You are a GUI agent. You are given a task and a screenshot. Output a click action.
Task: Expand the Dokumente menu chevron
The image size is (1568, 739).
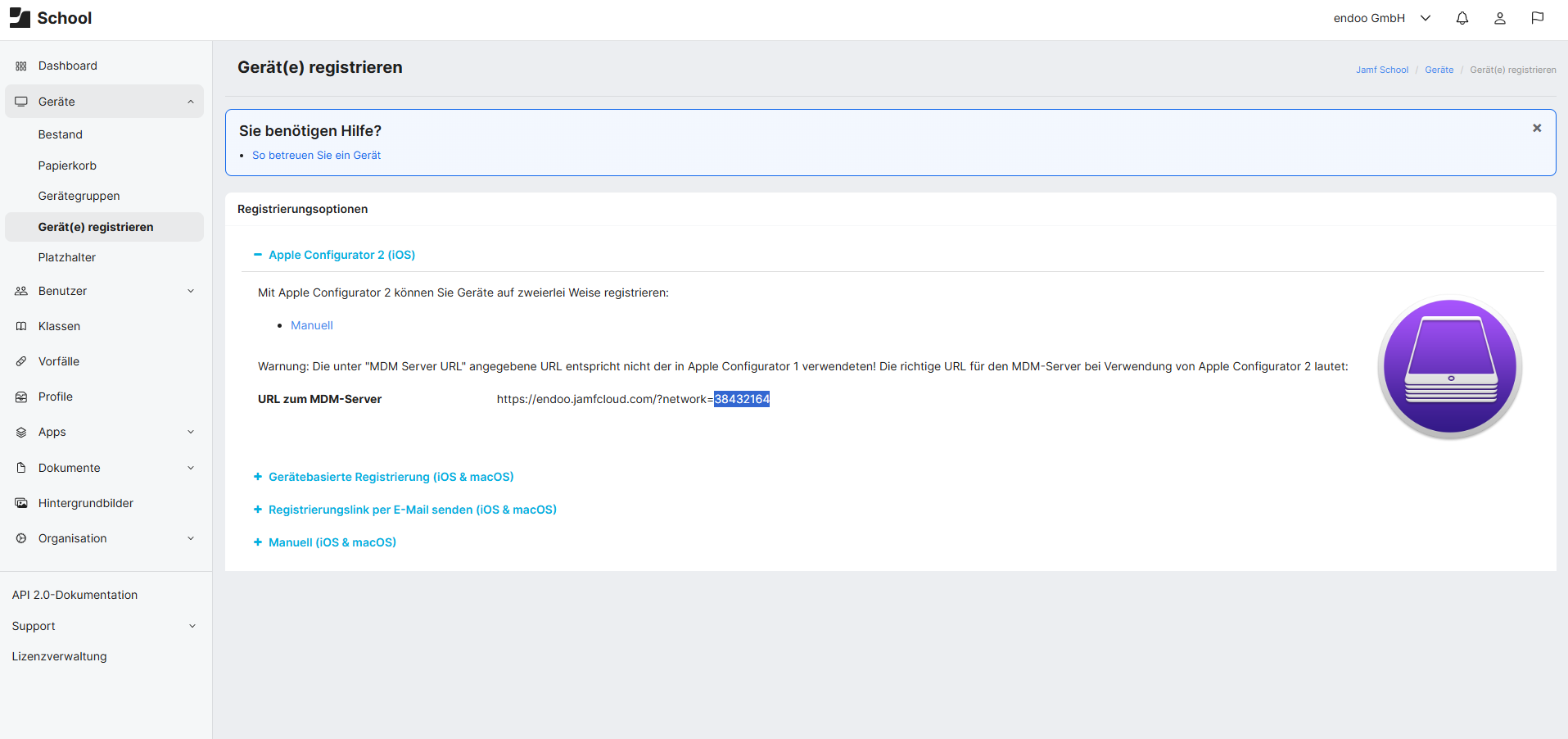[191, 468]
